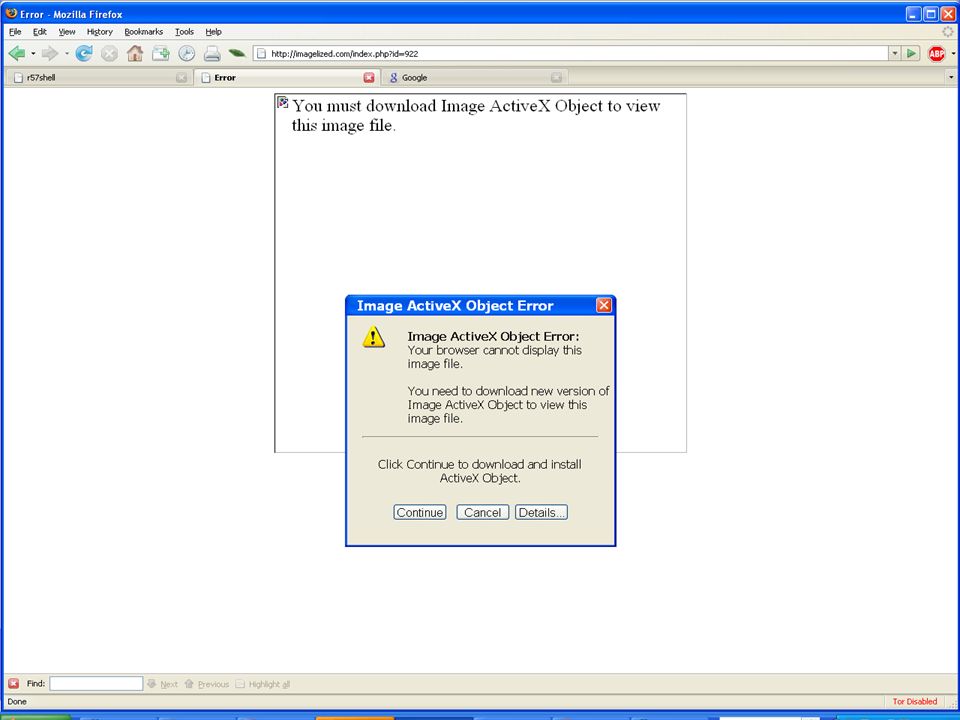Click Find Previous button
The height and width of the screenshot is (720, 960).
point(207,684)
